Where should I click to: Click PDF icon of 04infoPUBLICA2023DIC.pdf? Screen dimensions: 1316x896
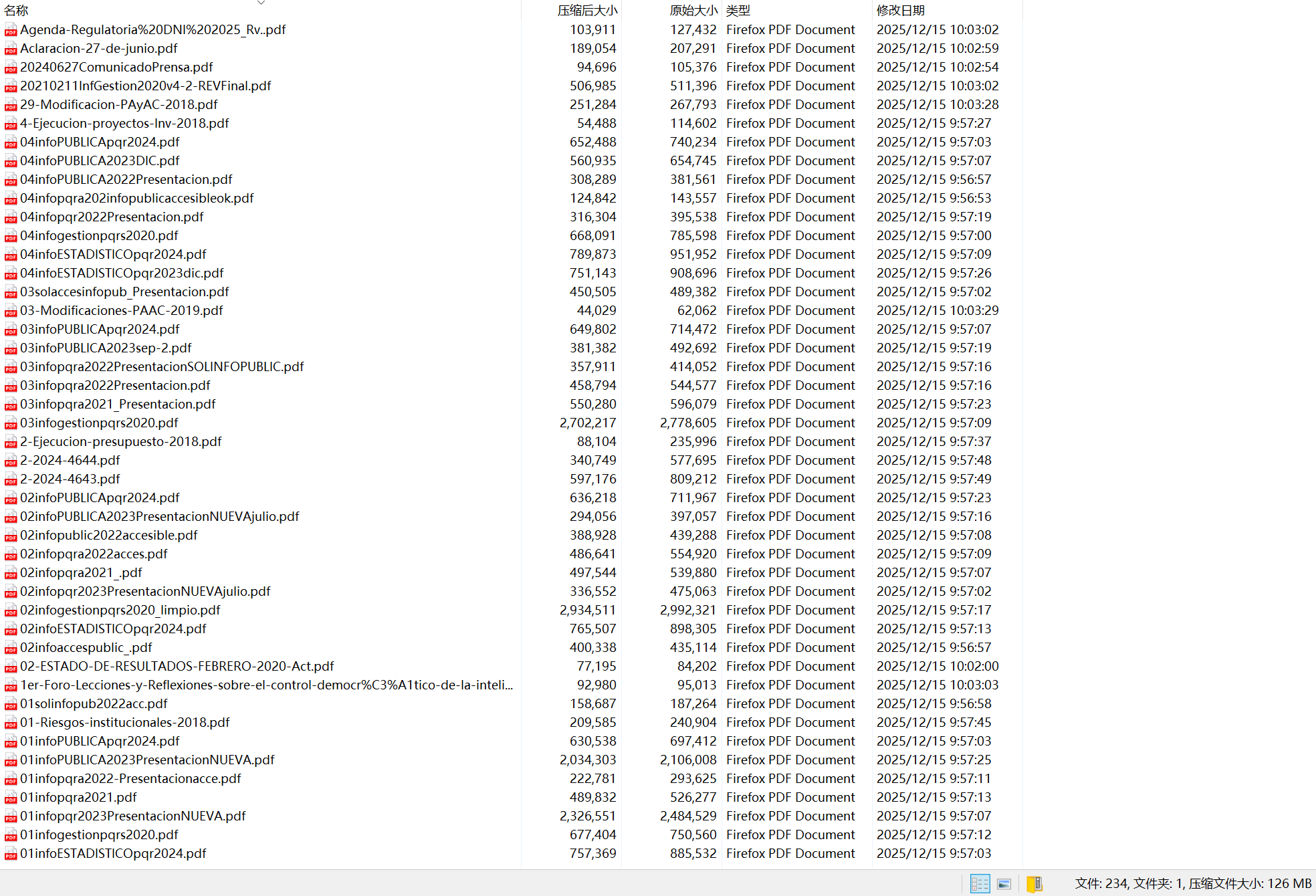[x=11, y=161]
